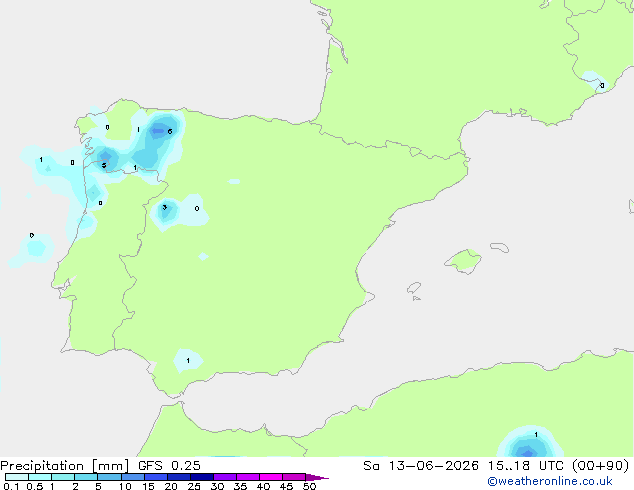Pick legend swatch between 45 and 50
634x490 pixels.
pyautogui.click(x=294, y=477)
